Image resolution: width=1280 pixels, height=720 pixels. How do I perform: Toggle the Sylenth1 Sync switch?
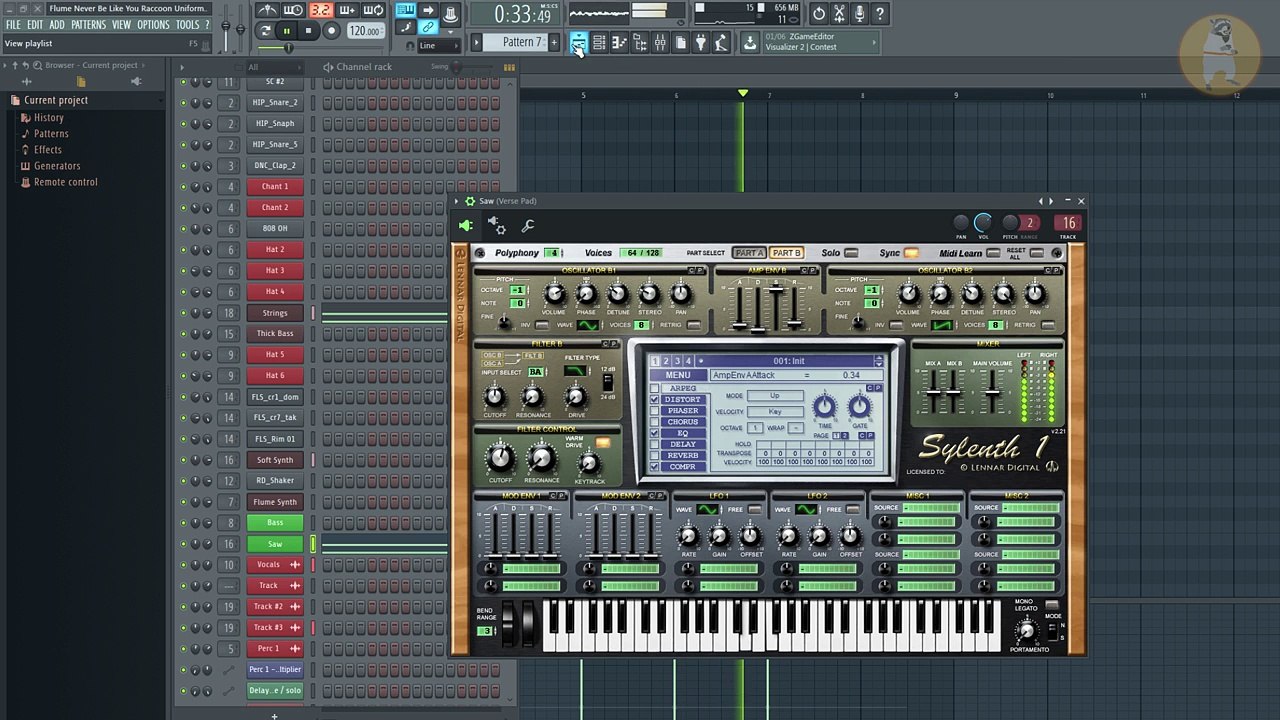click(x=911, y=253)
